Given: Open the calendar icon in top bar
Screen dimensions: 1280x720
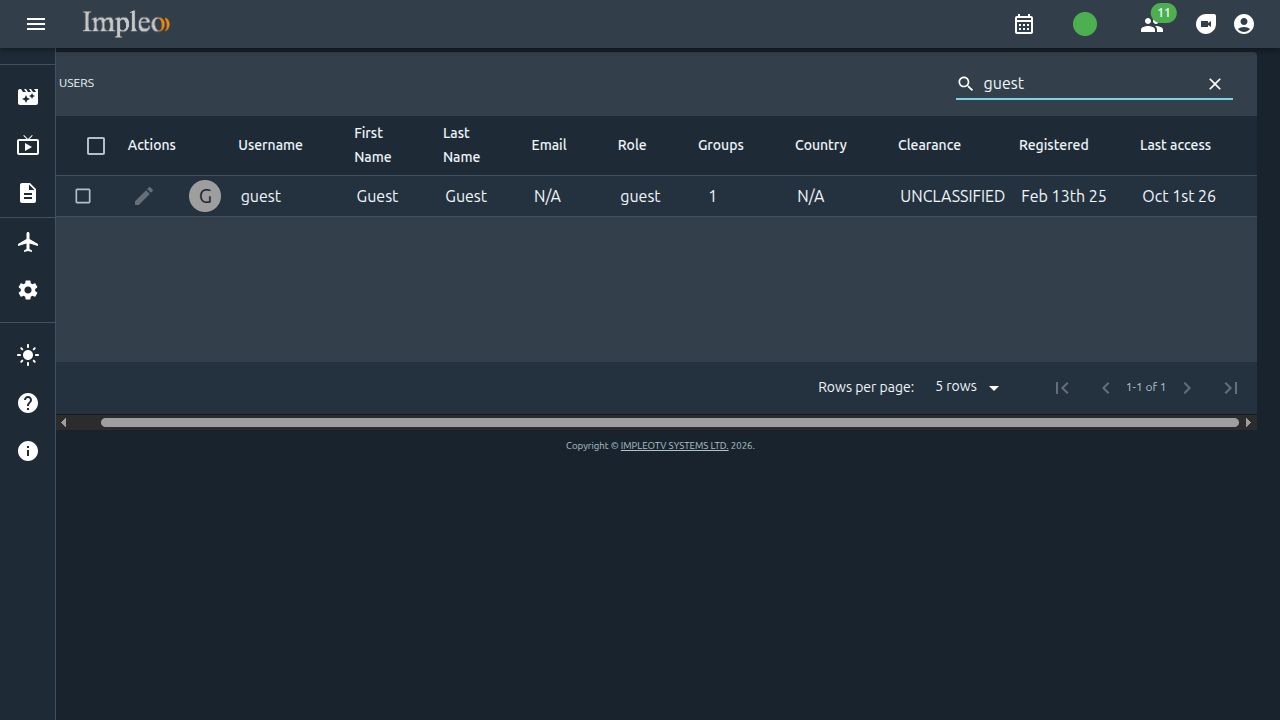Looking at the screenshot, I should (x=1024, y=24).
